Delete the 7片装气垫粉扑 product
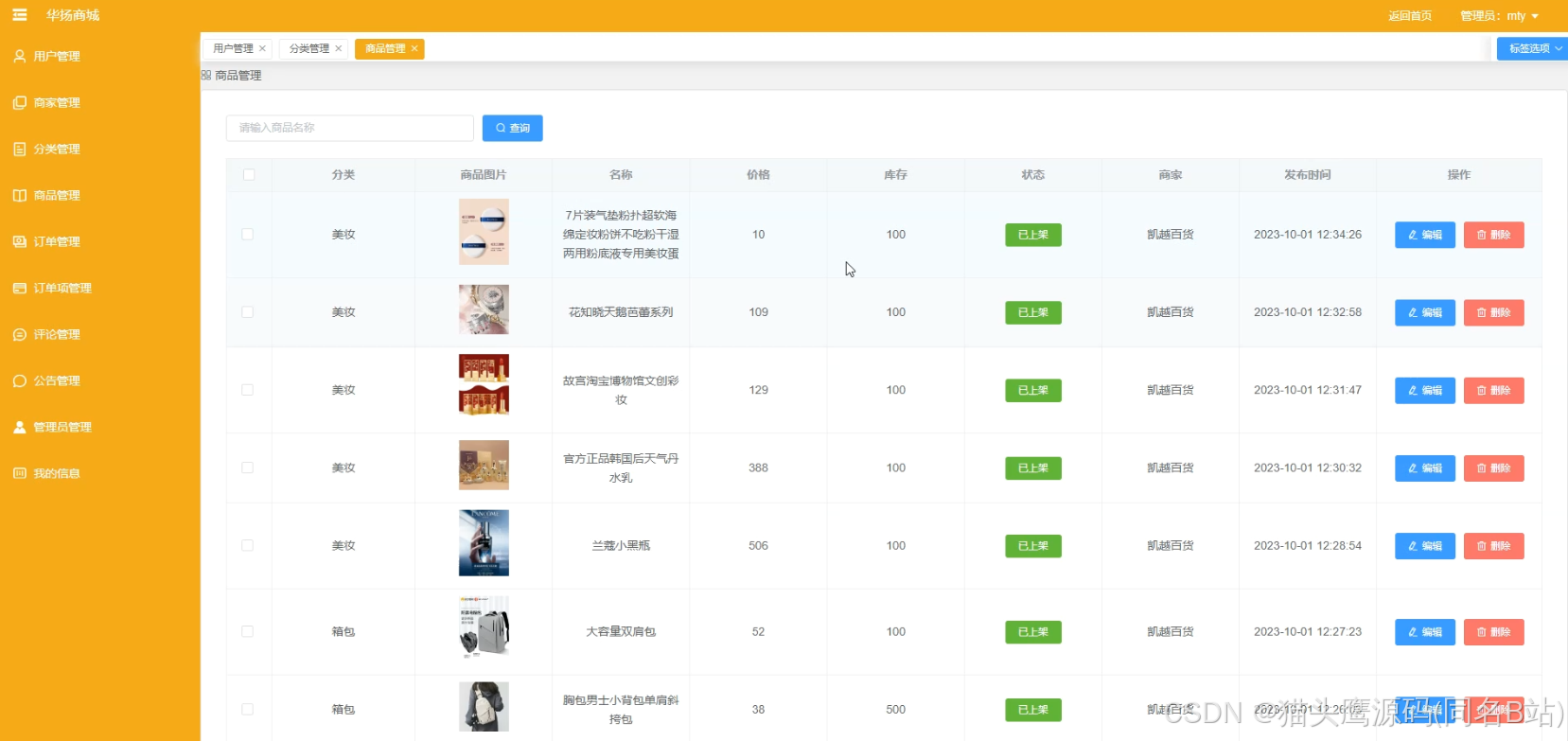 1493,235
